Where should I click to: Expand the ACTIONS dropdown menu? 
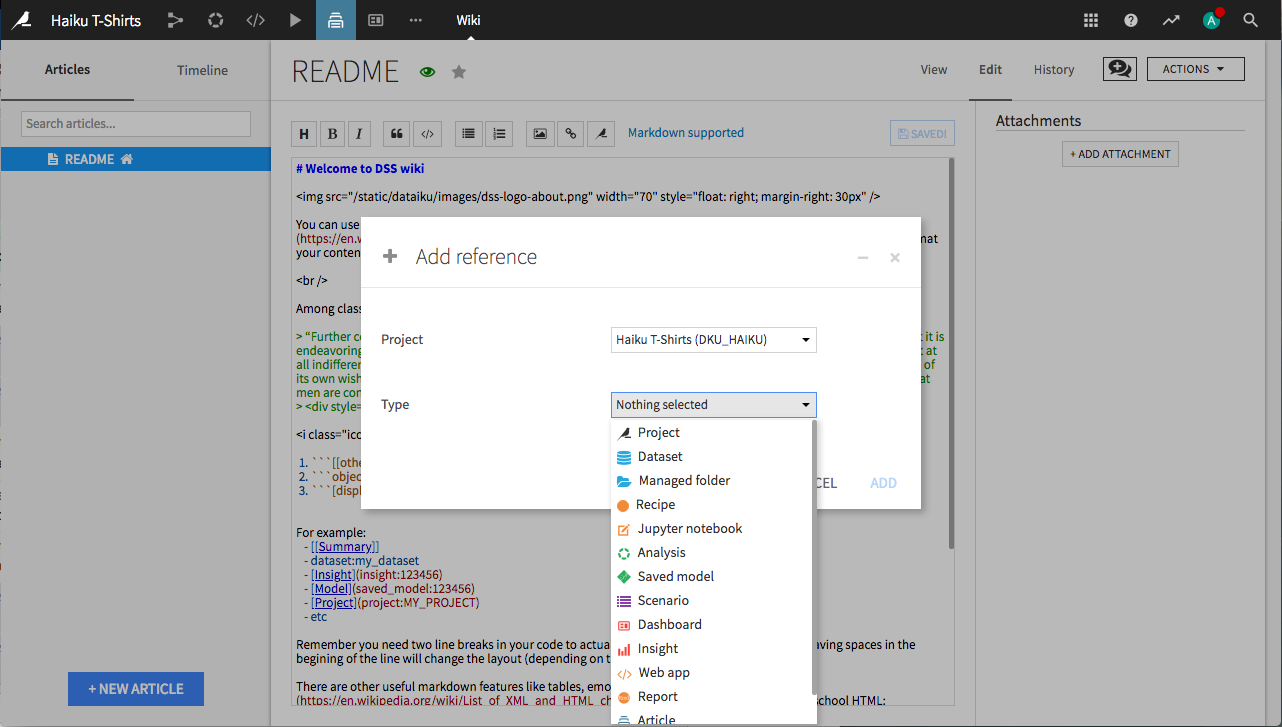[x=1195, y=68]
